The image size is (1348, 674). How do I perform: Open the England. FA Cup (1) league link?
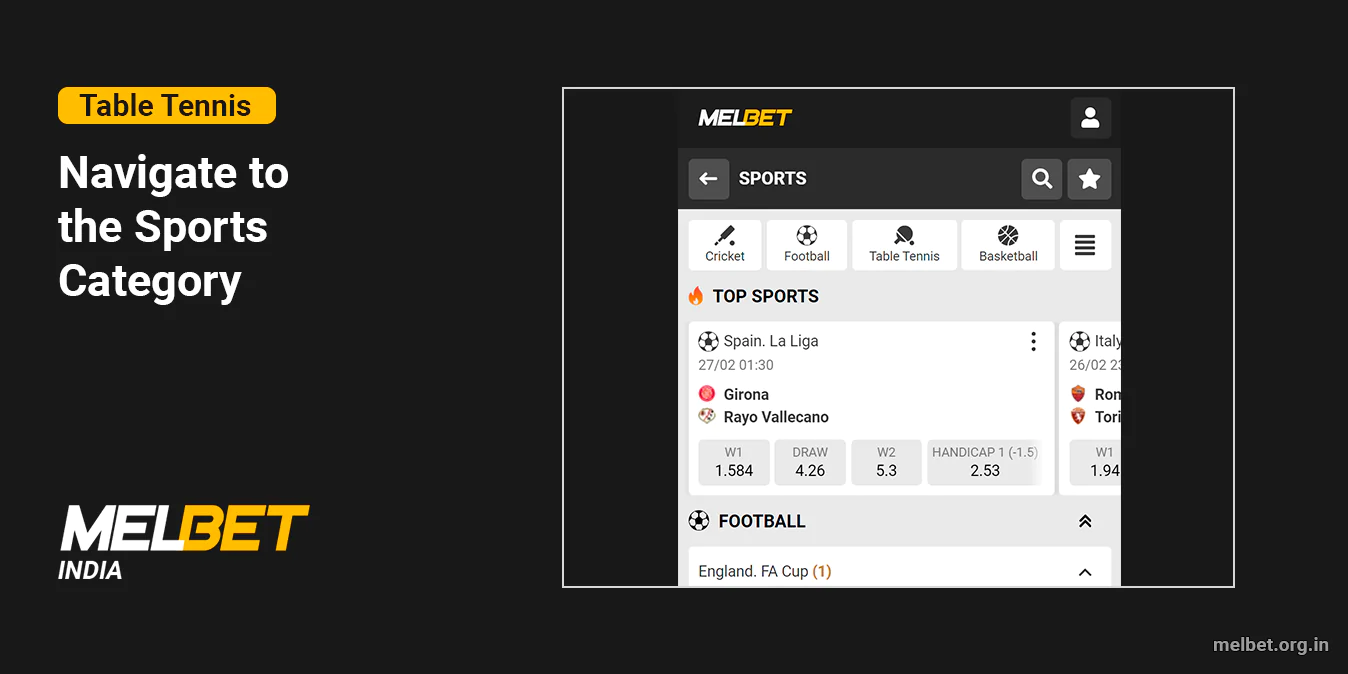(764, 571)
